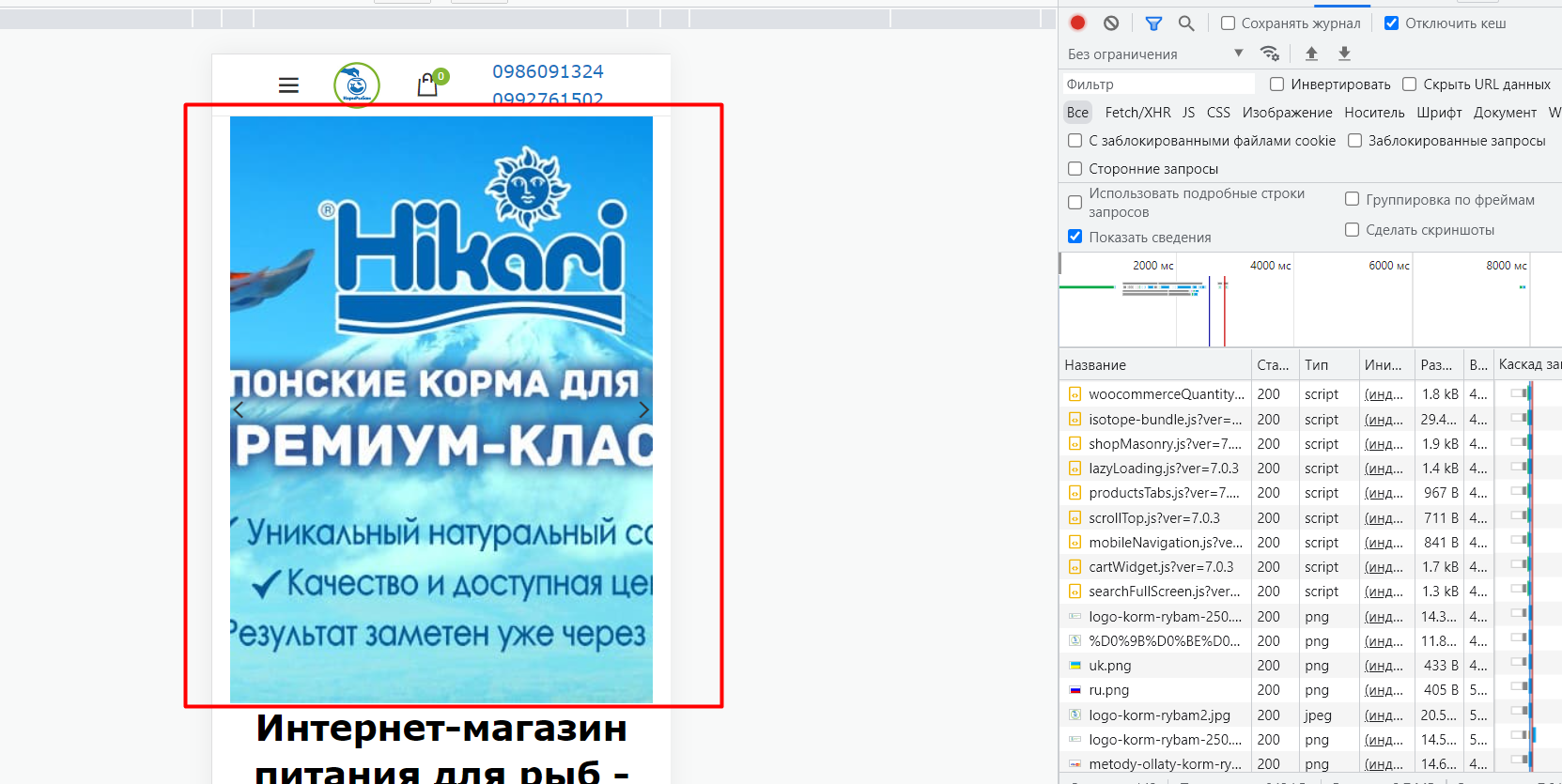
Task: Open the shopping cart icon
Action: pyautogui.click(x=428, y=85)
